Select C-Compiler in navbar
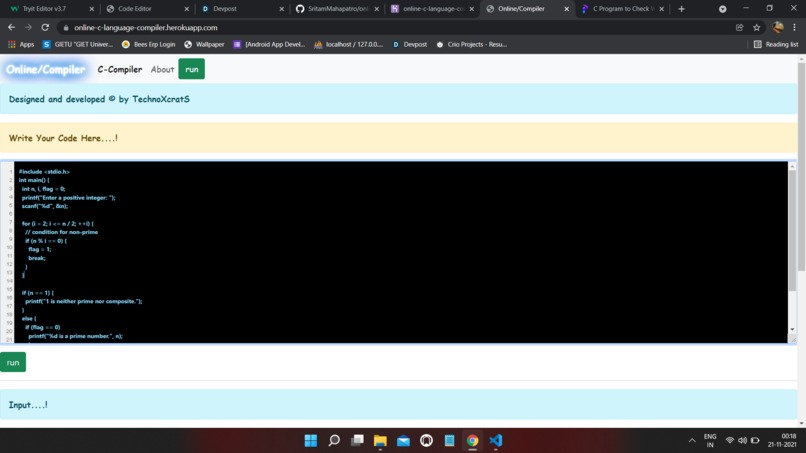806x453 pixels. [x=120, y=69]
